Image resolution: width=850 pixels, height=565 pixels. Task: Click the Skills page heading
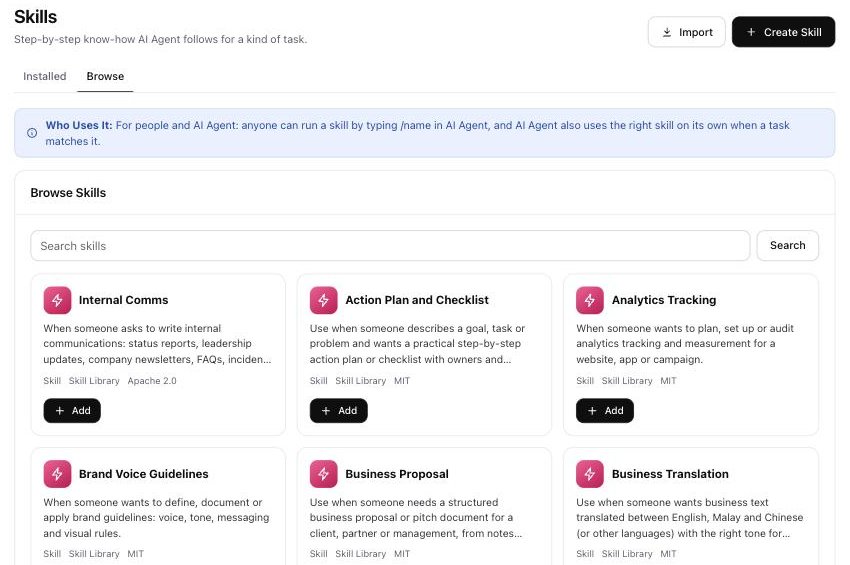tap(35, 17)
